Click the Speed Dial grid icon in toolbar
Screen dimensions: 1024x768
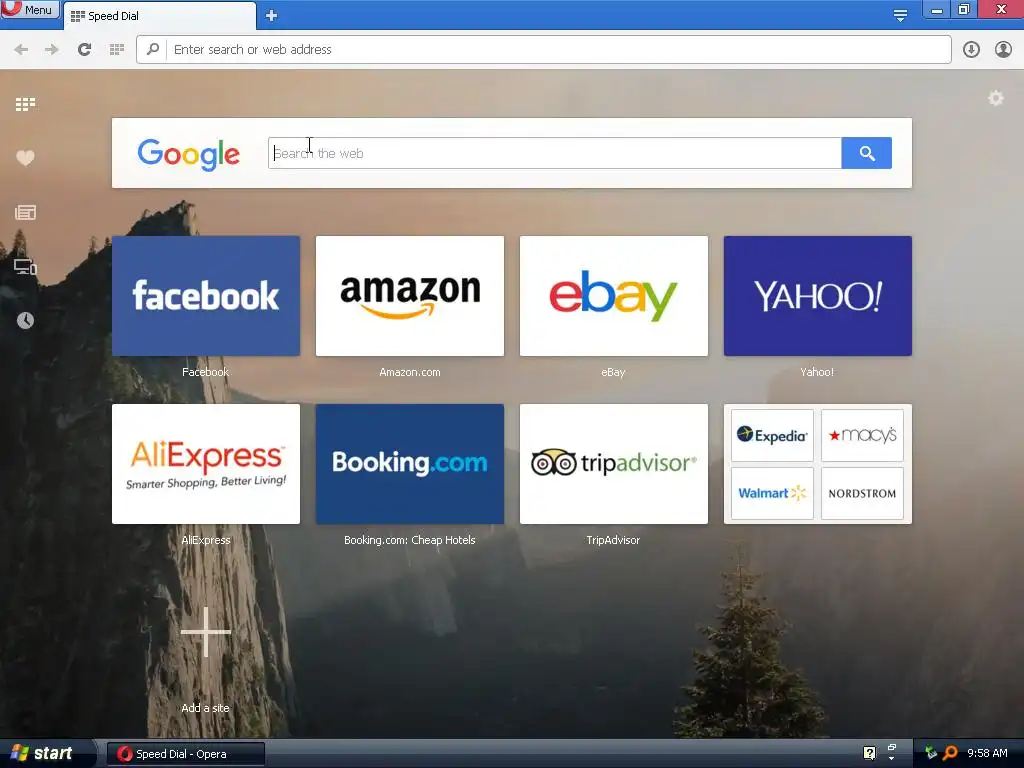[x=117, y=50]
